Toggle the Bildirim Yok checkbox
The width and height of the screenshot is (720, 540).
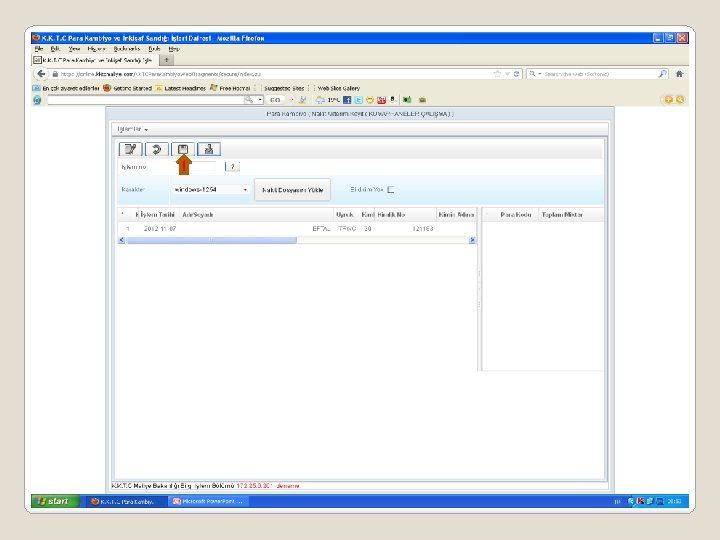pos(391,190)
